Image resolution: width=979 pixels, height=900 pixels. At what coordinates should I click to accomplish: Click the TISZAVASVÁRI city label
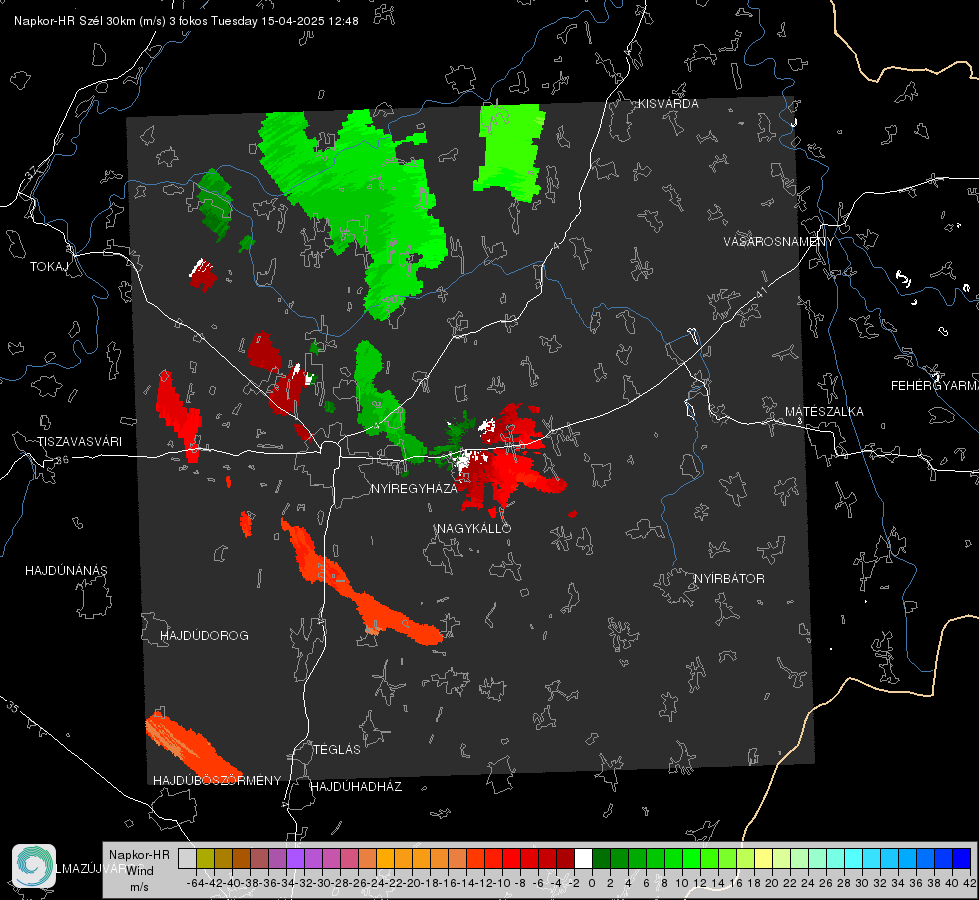pyautogui.click(x=79, y=442)
